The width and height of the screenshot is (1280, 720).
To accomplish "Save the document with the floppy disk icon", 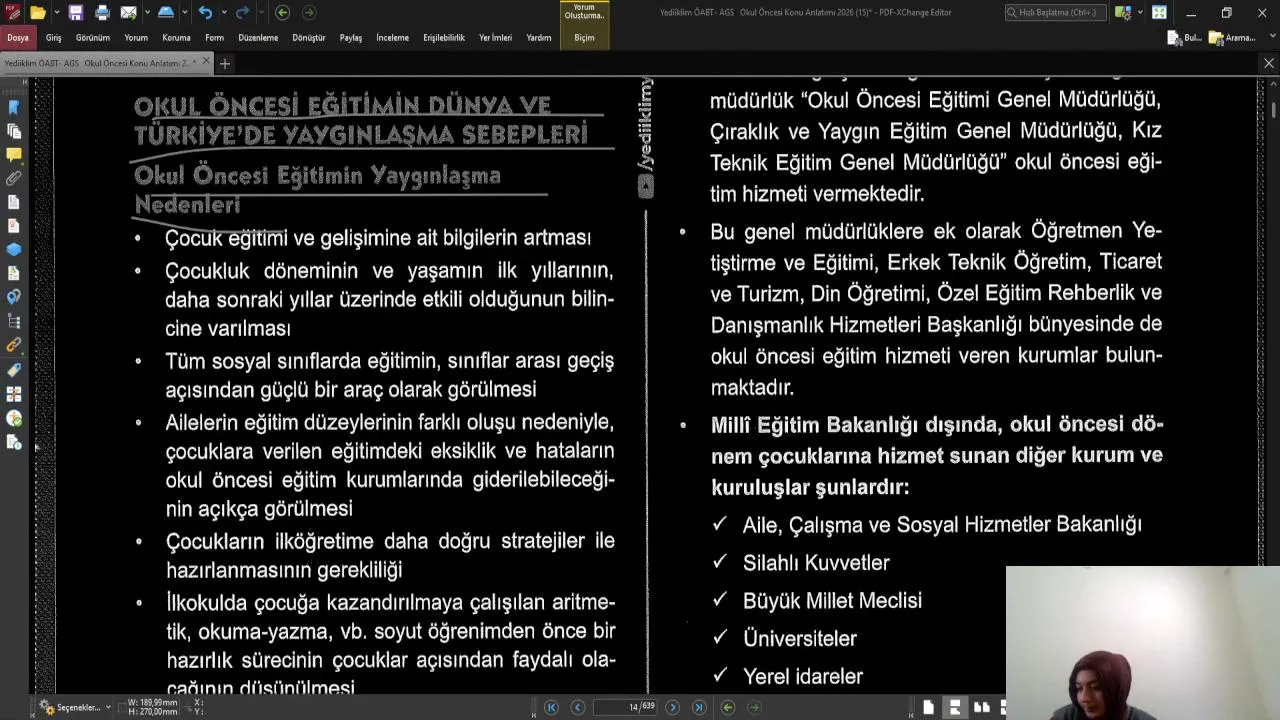I will pyautogui.click(x=76, y=13).
